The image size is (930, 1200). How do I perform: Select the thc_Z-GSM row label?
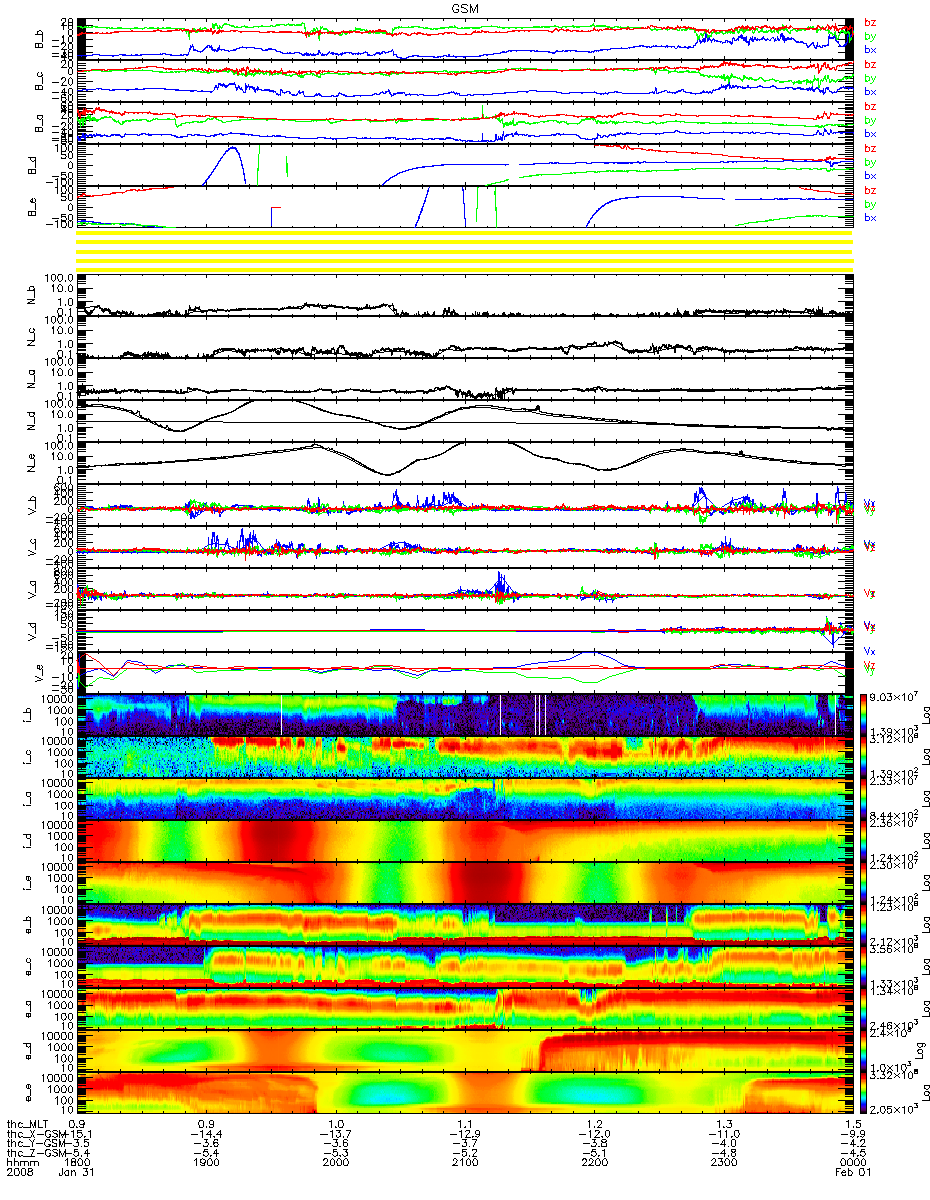[x=35, y=1152]
